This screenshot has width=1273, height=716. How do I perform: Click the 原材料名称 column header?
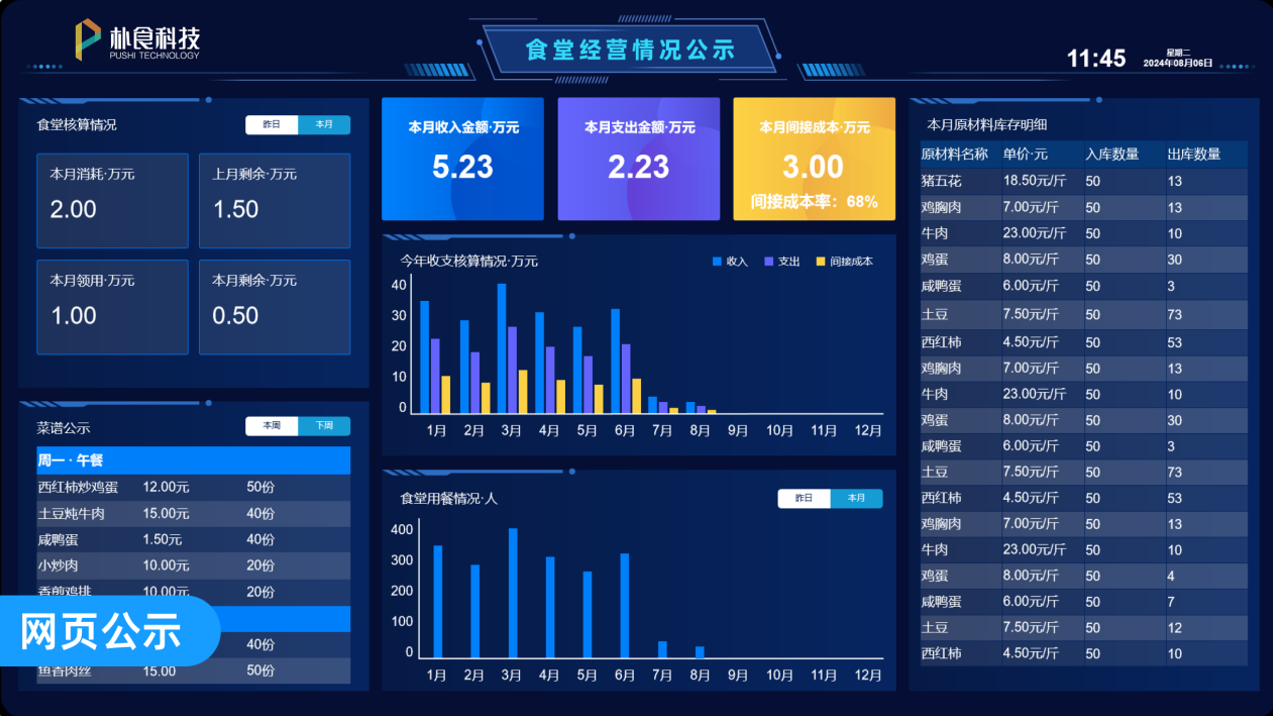click(x=955, y=155)
